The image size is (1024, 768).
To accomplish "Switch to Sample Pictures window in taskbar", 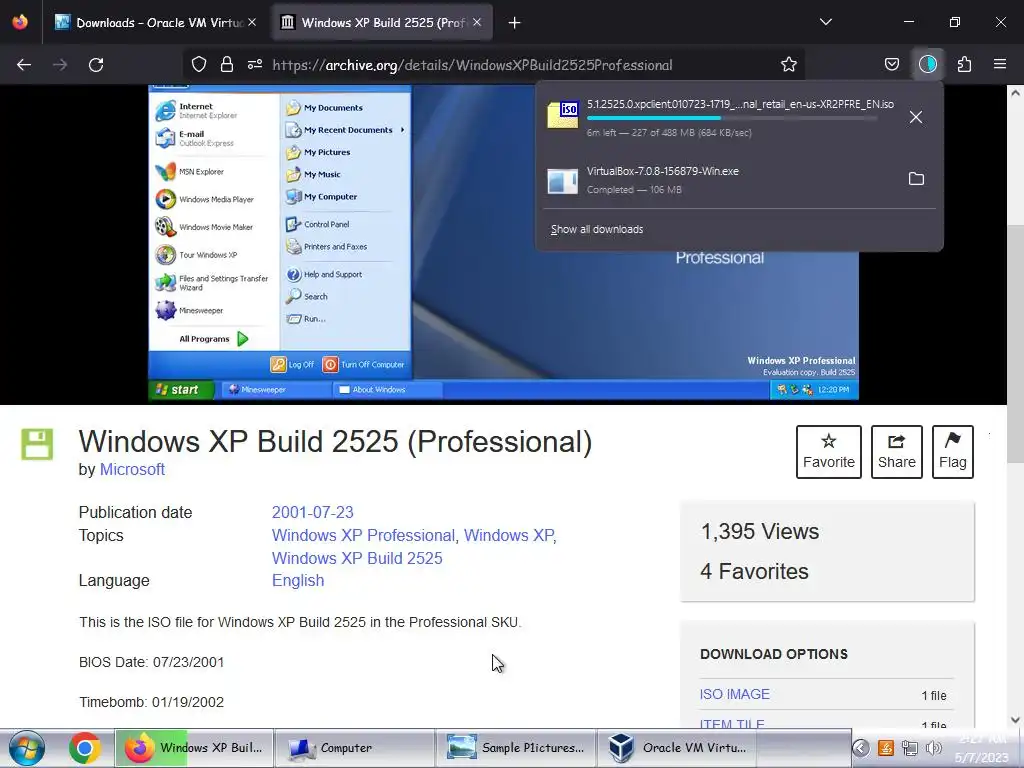I will [x=515, y=748].
